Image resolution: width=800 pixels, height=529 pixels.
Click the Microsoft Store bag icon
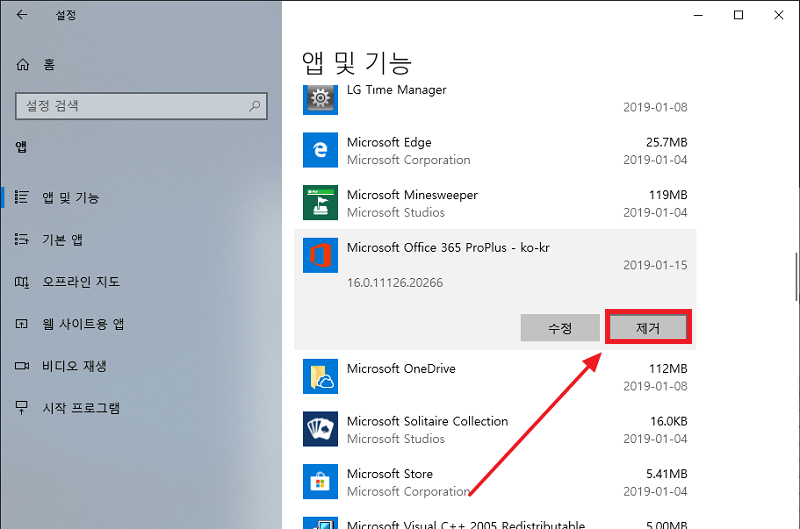320,482
